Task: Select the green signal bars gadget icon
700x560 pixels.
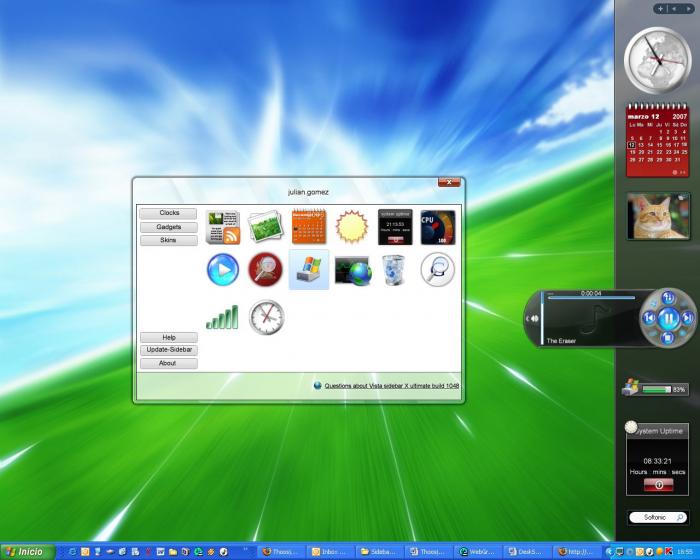Action: (222, 317)
